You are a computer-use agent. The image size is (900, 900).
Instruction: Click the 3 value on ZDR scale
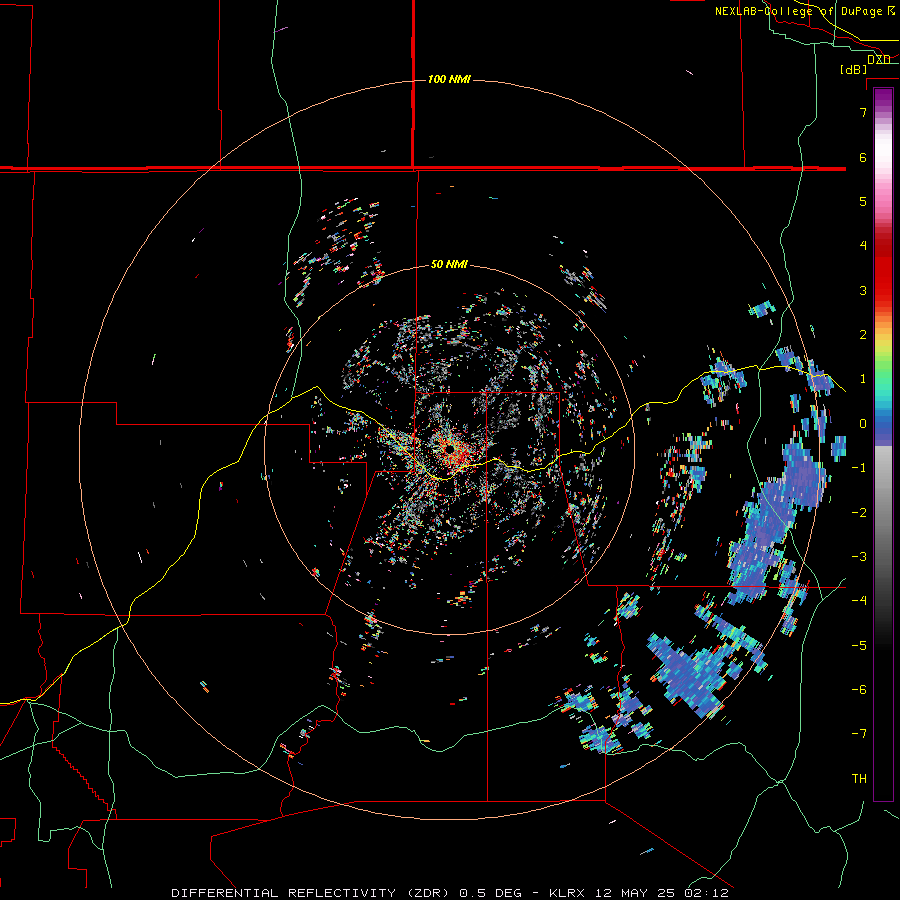pos(863,290)
